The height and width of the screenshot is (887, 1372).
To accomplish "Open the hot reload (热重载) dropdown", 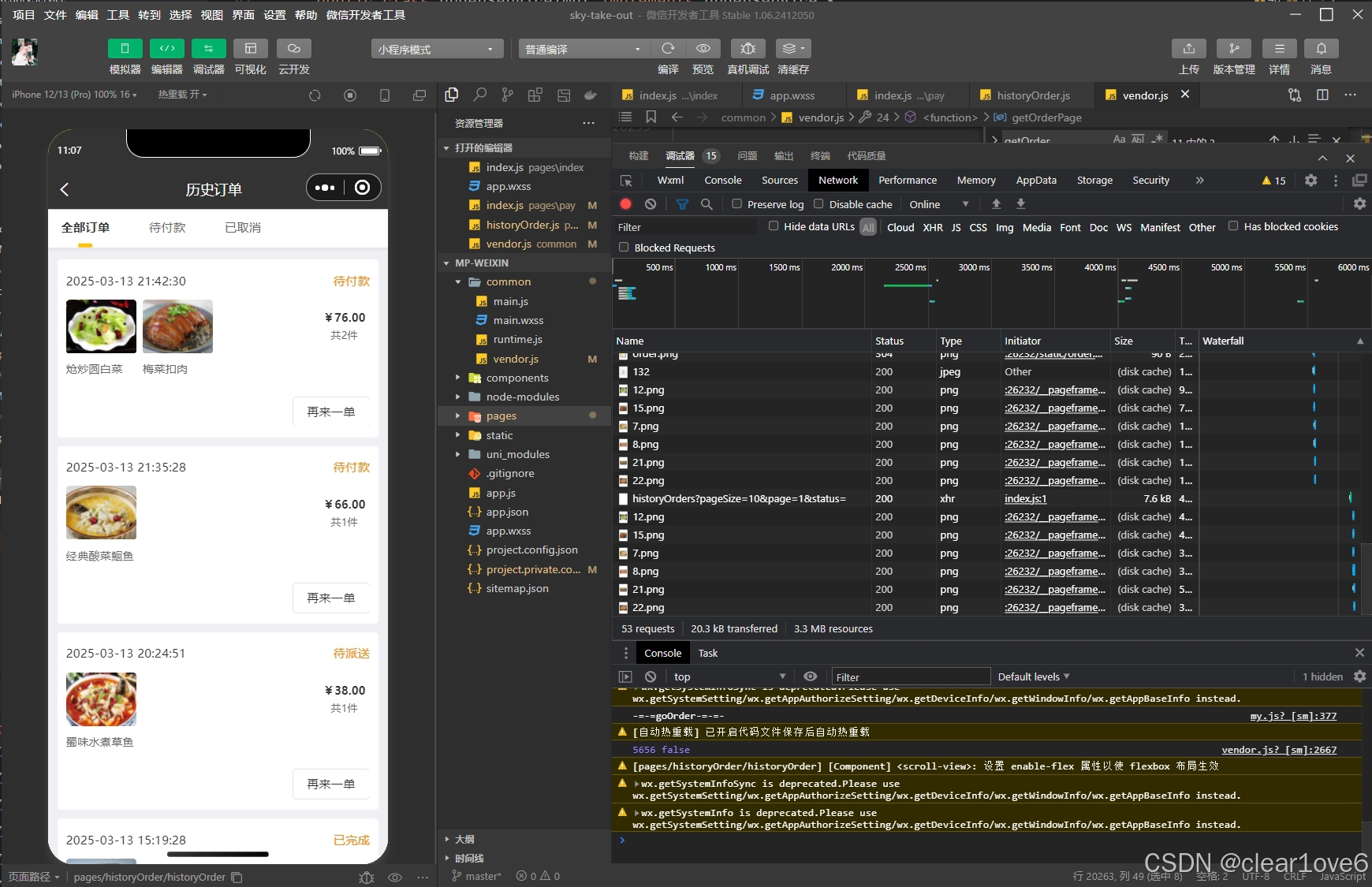I will (x=182, y=95).
